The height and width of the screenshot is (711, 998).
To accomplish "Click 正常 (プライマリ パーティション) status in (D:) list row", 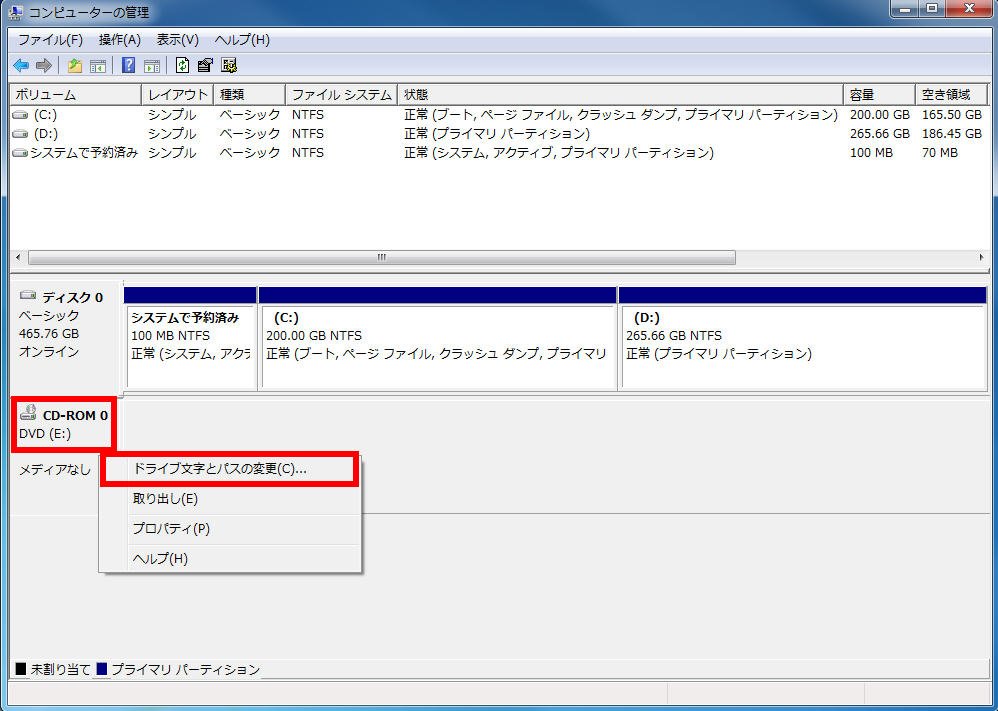I will click(x=497, y=134).
